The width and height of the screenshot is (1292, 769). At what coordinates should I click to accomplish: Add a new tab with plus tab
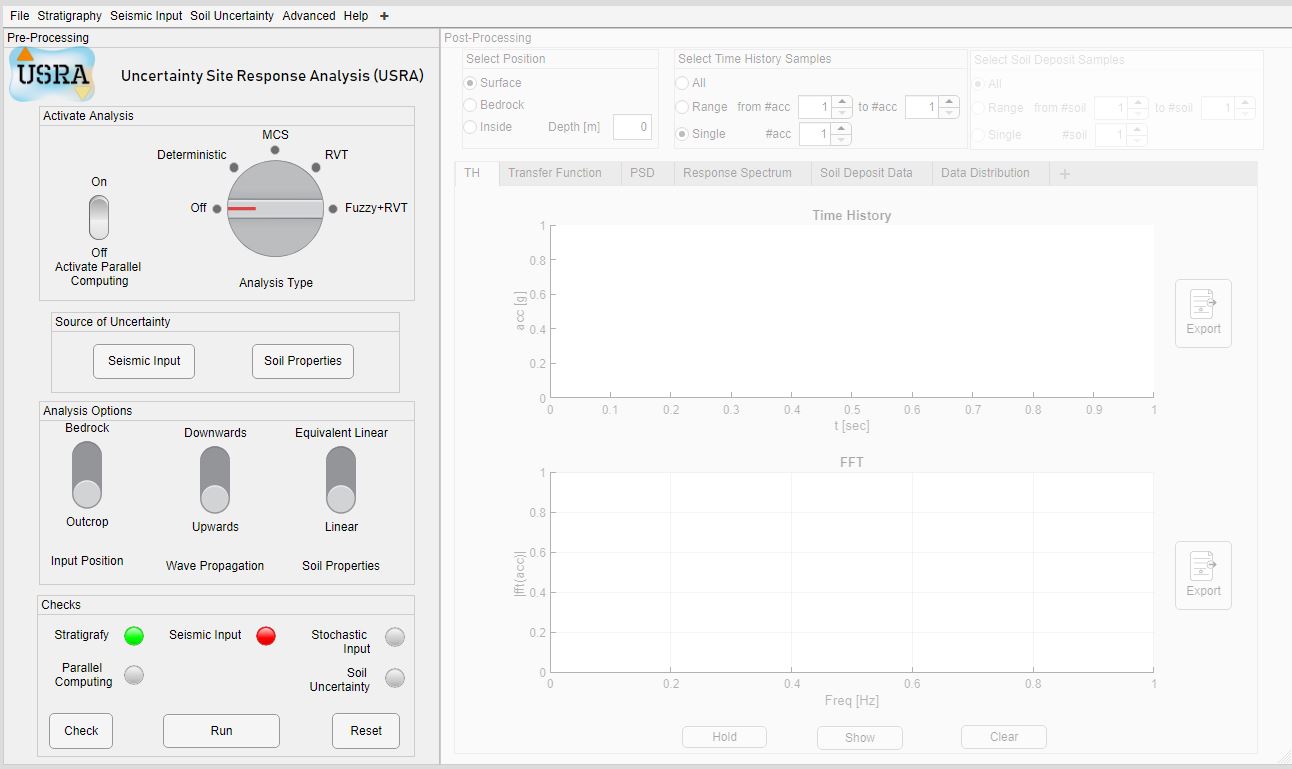click(x=1065, y=174)
